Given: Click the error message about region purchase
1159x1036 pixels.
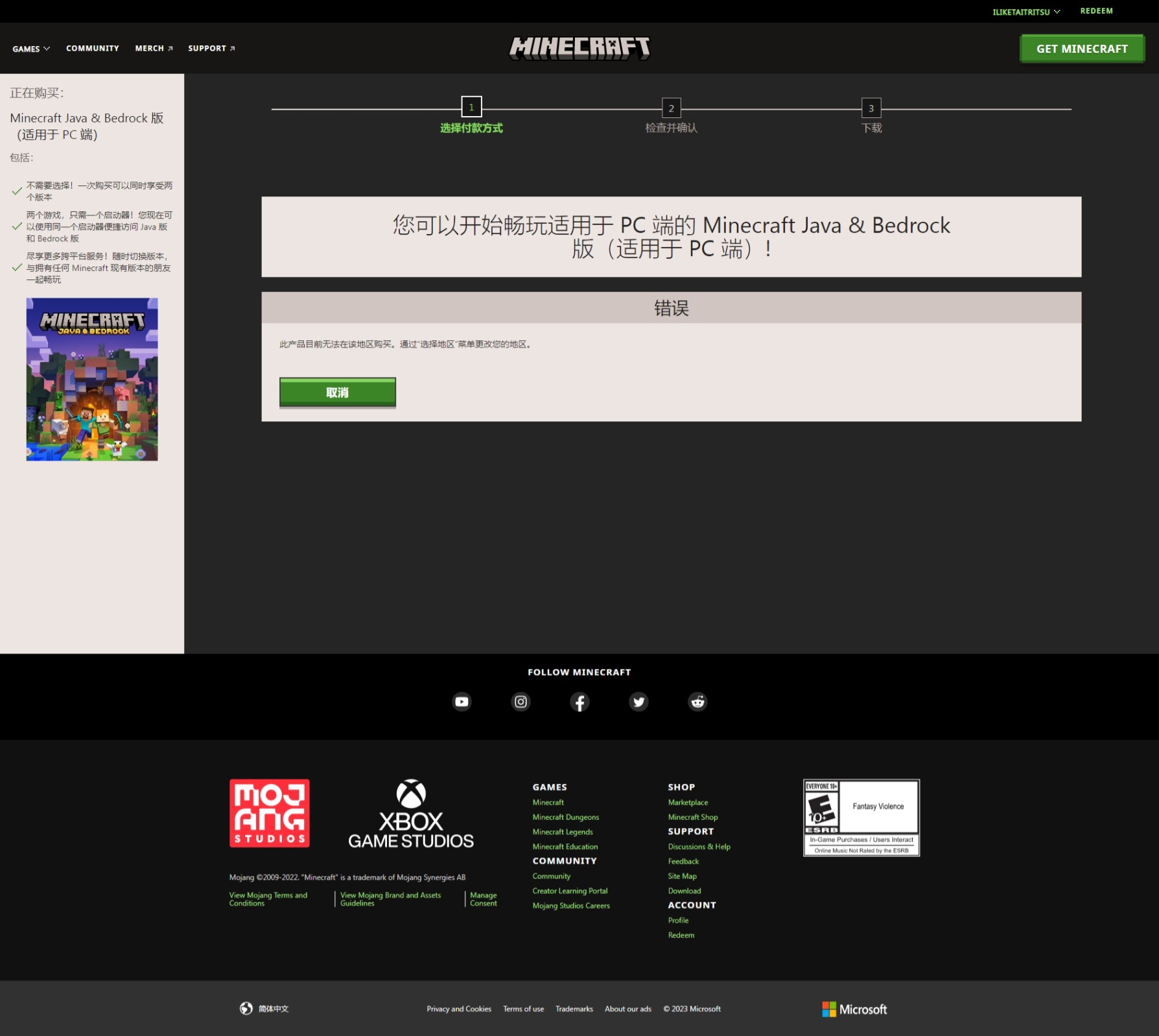Looking at the screenshot, I should (x=406, y=344).
